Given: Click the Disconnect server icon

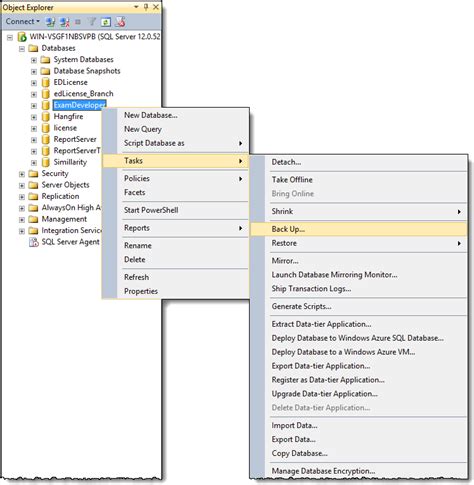Looking at the screenshot, I should tap(65, 22).
